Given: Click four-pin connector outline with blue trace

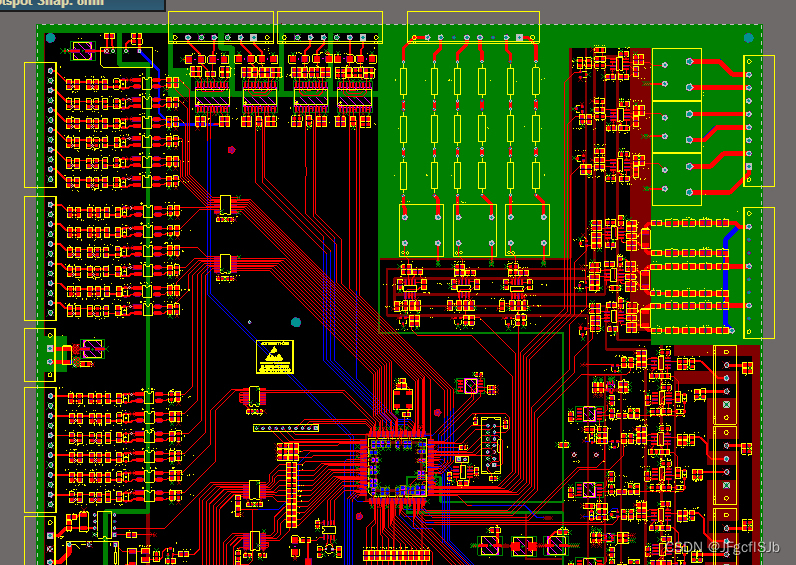Looking at the screenshot, I should pos(126,57).
